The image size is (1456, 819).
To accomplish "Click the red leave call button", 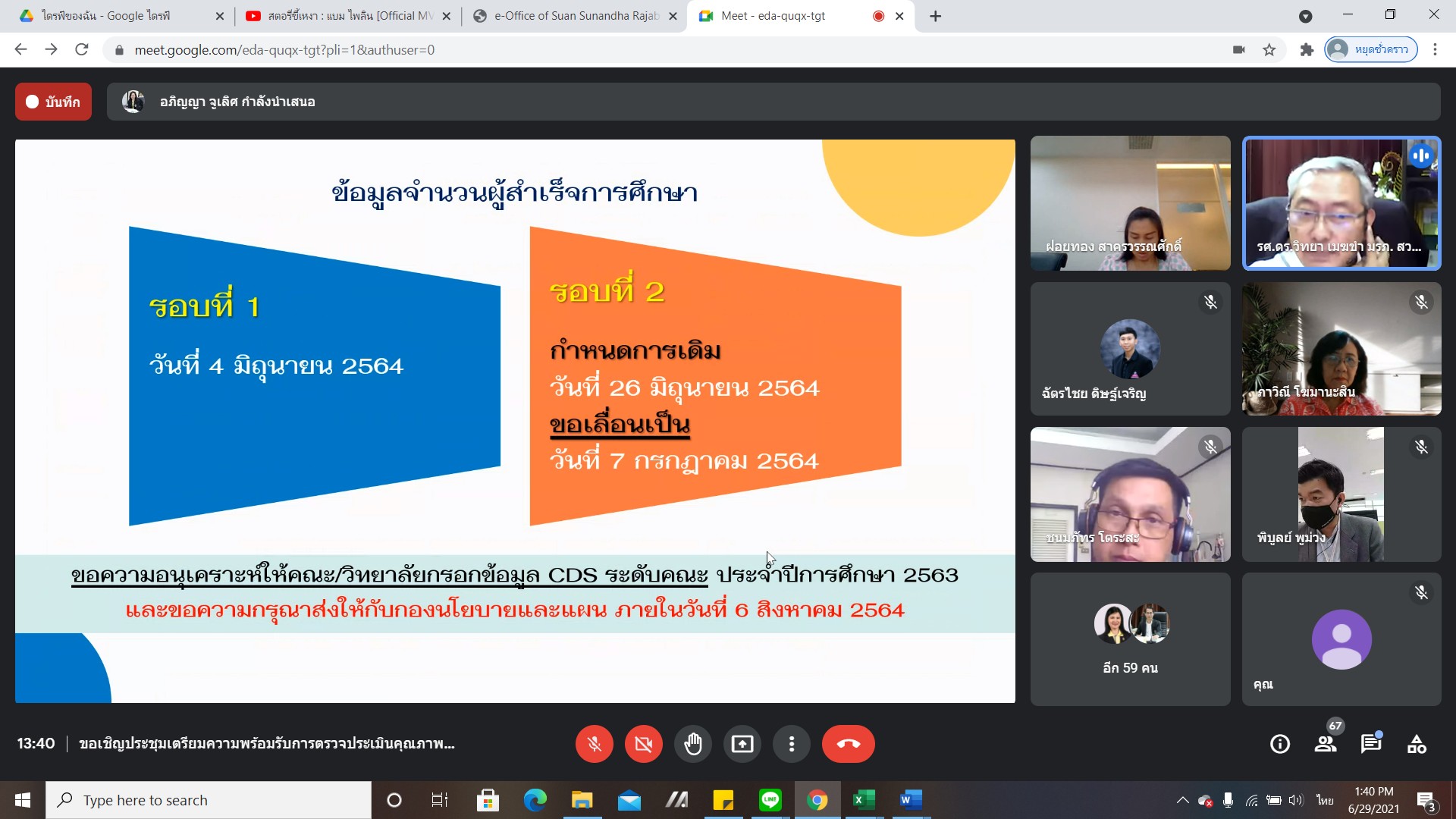I will click(848, 744).
